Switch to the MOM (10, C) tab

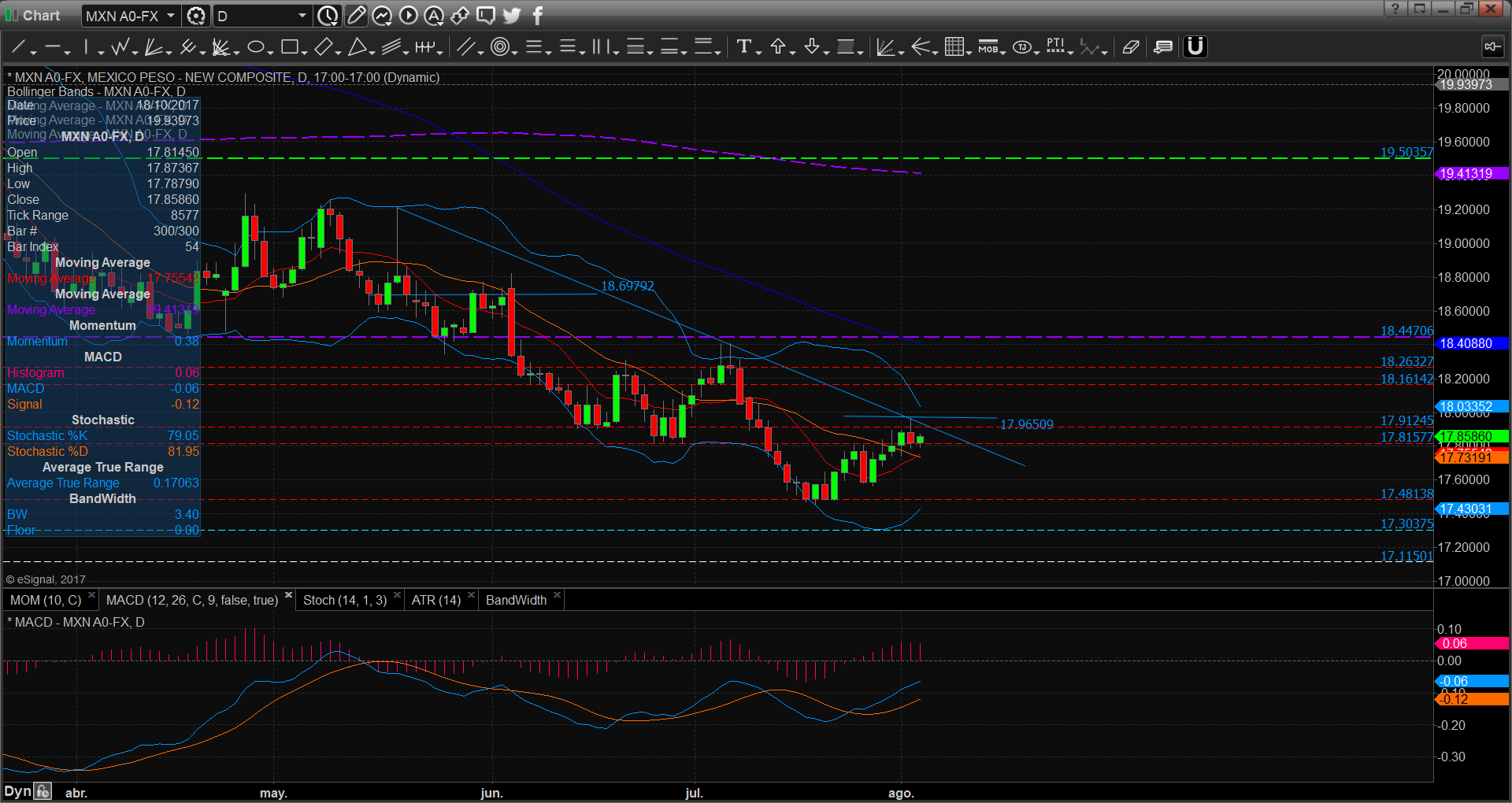pos(46,600)
